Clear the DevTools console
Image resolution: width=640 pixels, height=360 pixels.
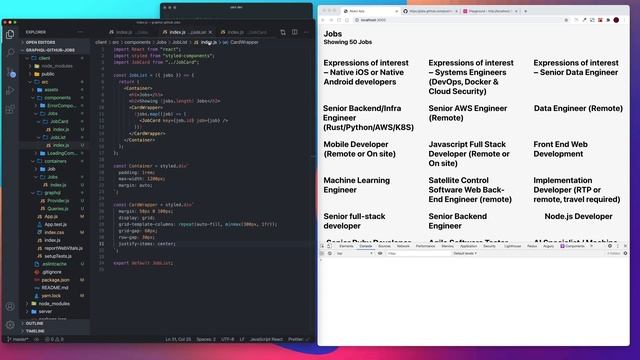pyautogui.click(x=330, y=253)
